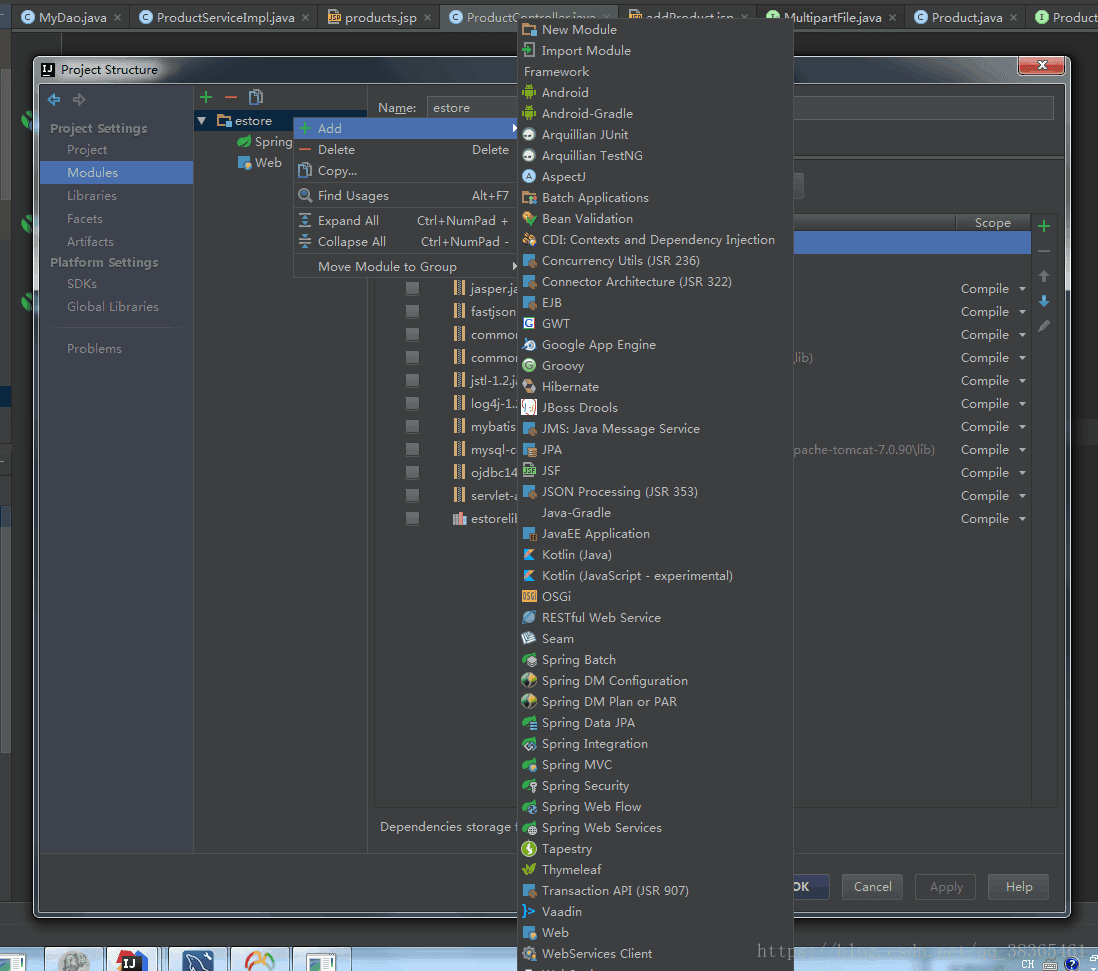
Task: Click IntelliJ IDEA icon in Windows taskbar
Action: (132, 960)
